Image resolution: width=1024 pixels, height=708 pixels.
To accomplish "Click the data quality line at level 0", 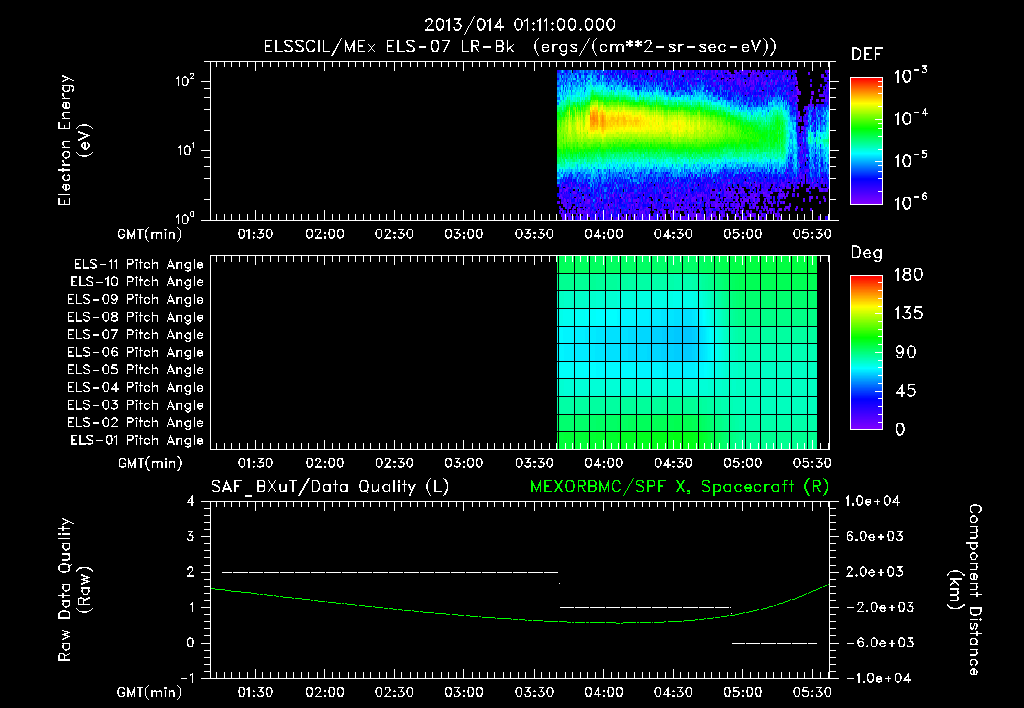I will [x=775, y=643].
